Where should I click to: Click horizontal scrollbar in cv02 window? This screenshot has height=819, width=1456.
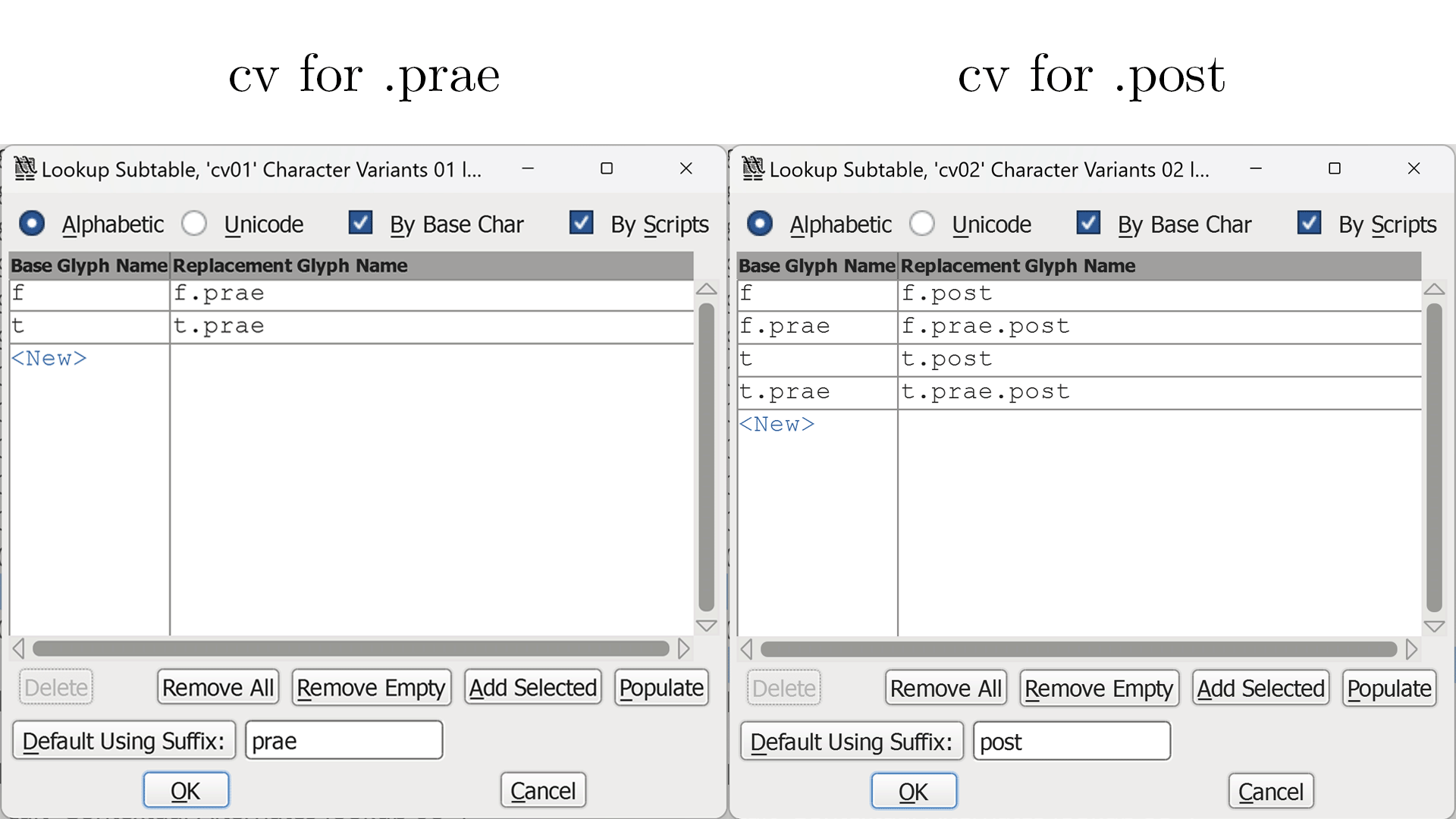(x=1077, y=649)
